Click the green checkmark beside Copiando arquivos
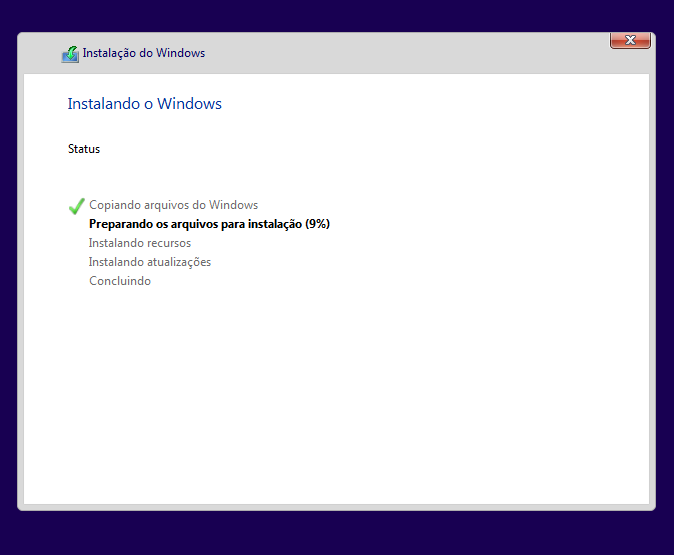 [x=77, y=206]
